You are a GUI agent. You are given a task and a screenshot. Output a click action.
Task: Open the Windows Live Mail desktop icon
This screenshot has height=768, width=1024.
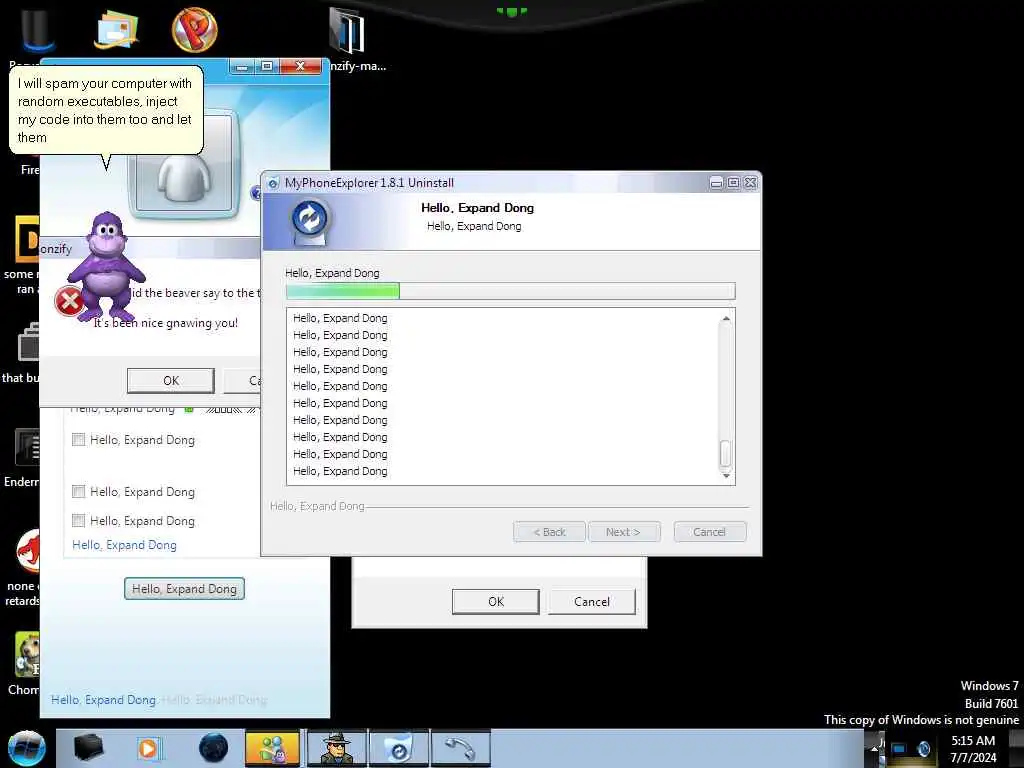[116, 30]
